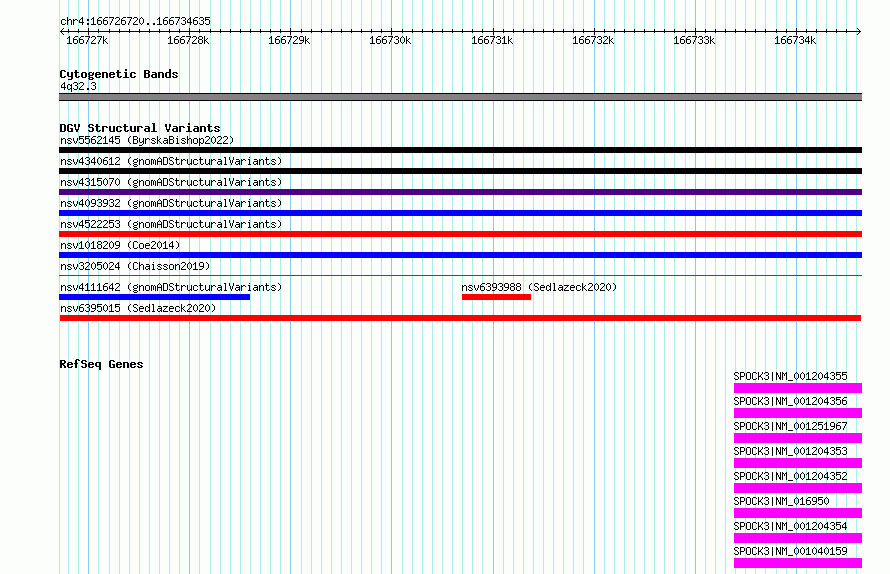Select magenta bar under SPOCK3|NM_001204356
The width and height of the screenshot is (890, 574).
click(798, 413)
